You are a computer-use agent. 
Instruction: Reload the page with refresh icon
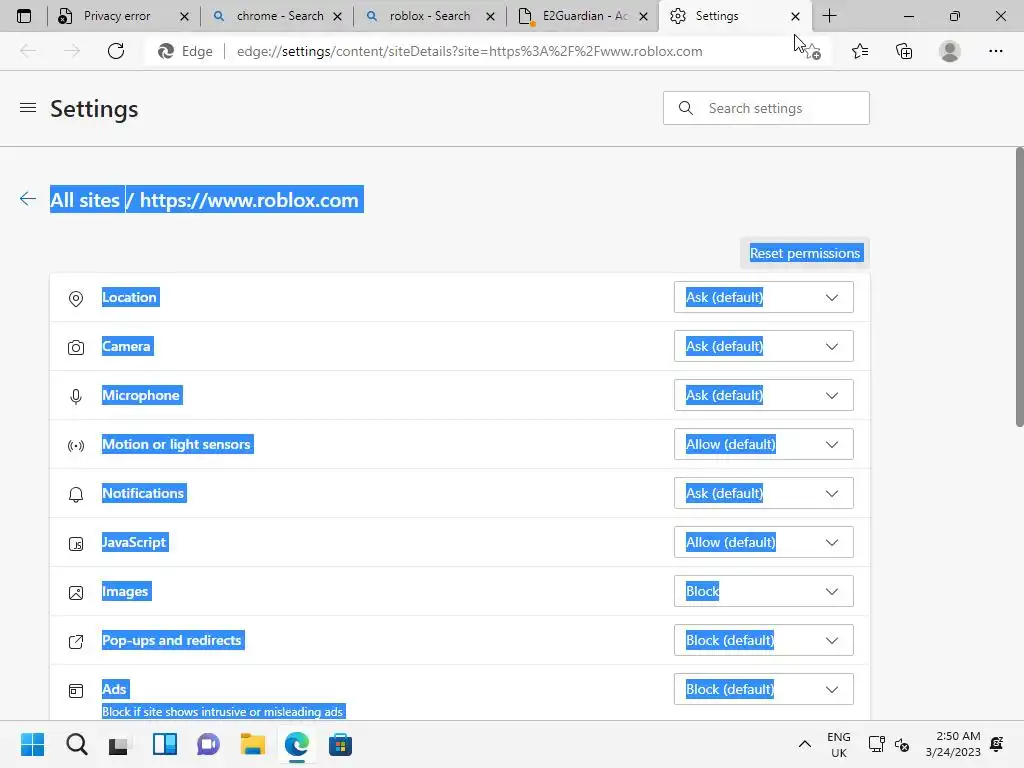[116, 51]
